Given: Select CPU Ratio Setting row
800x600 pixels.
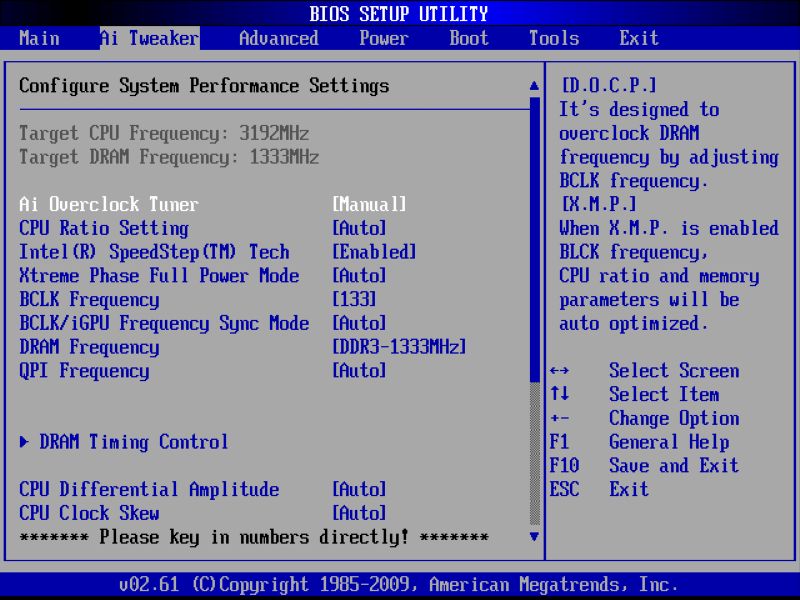Looking at the screenshot, I should [104, 228].
